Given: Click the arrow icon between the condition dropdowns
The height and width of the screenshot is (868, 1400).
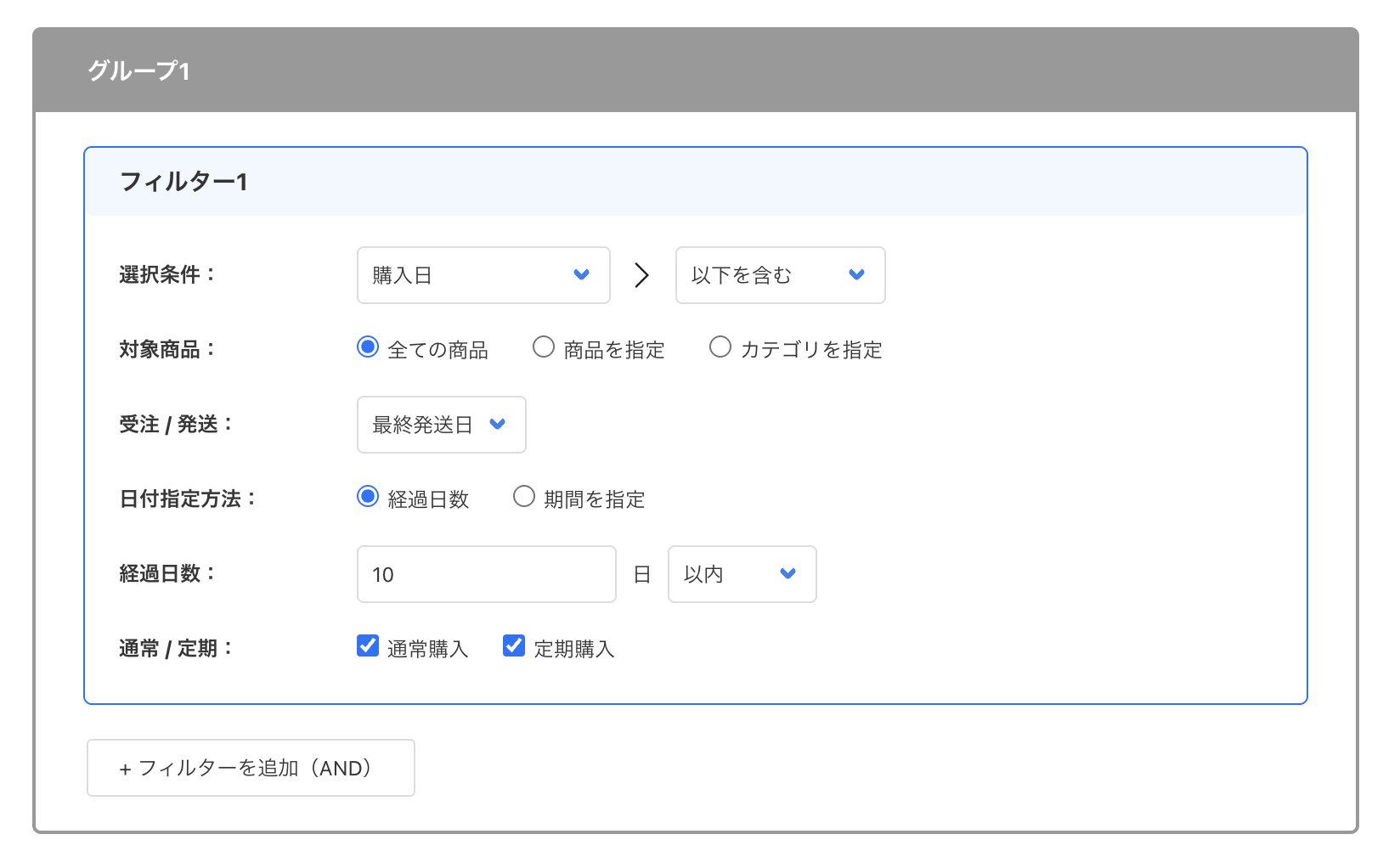Looking at the screenshot, I should [x=642, y=274].
